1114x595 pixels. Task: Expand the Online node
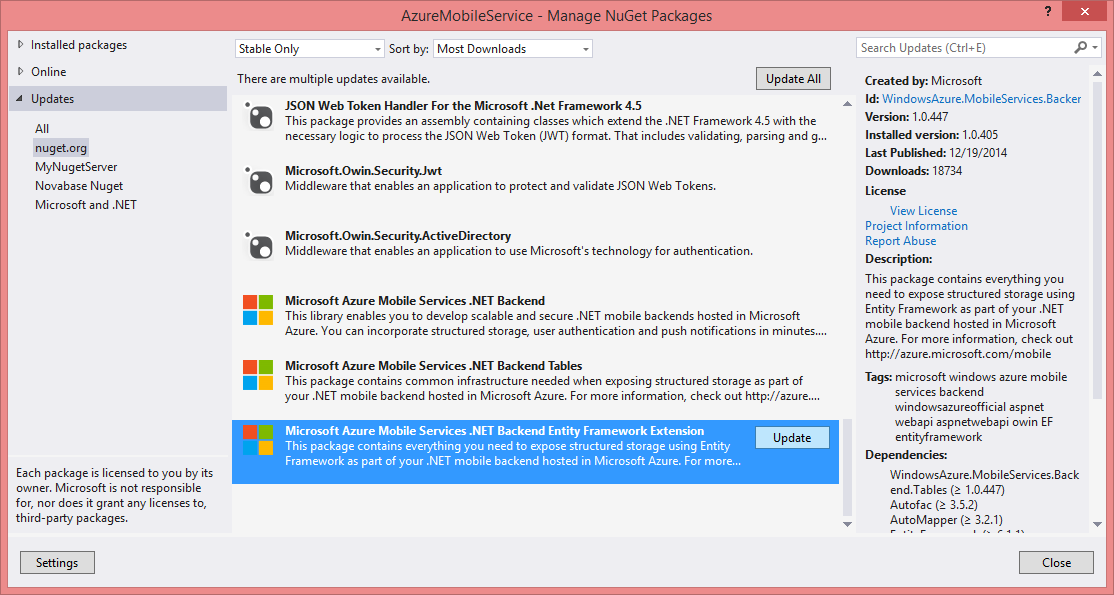pyautogui.click(x=19, y=72)
